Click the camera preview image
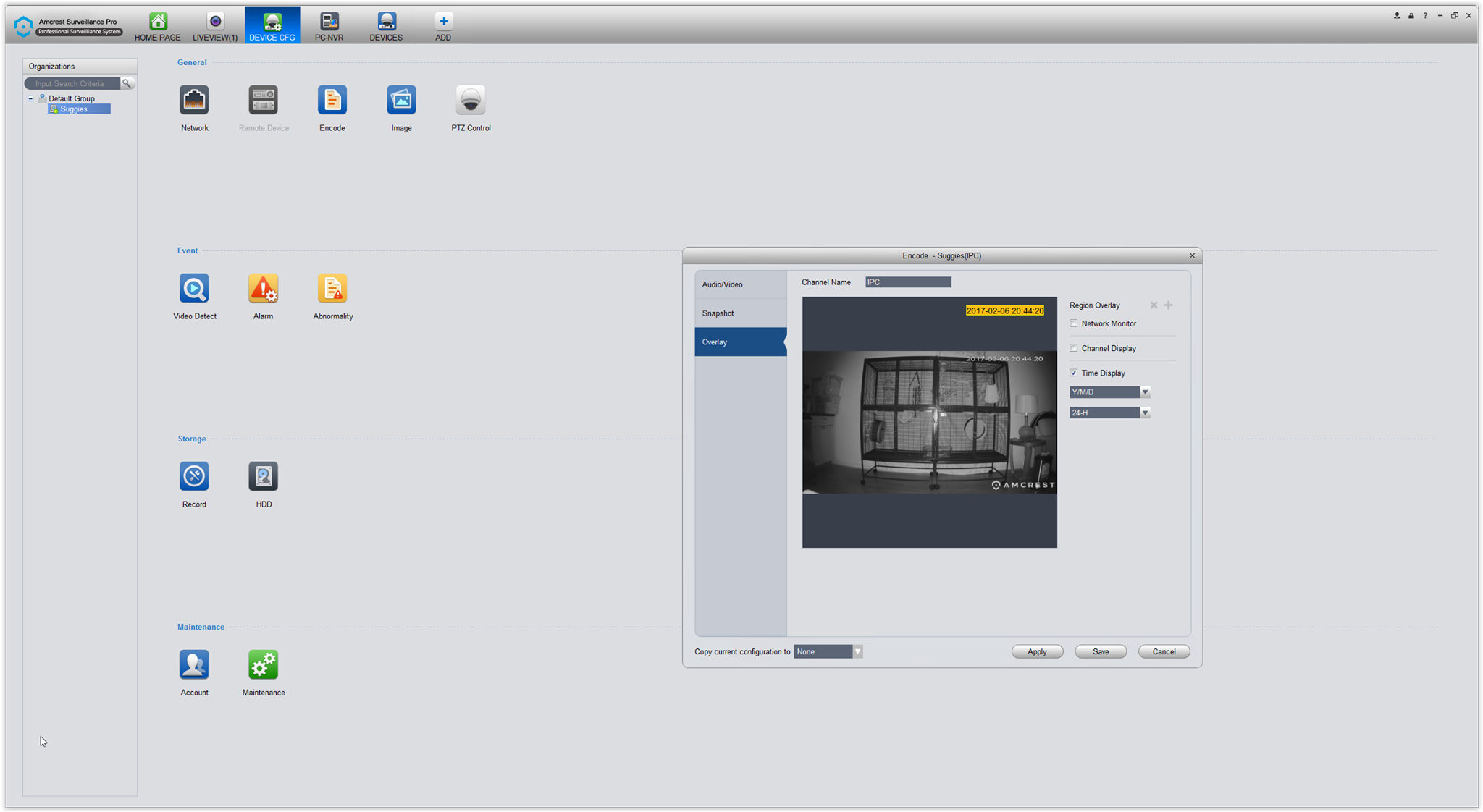The image size is (1483, 812). [x=929, y=423]
